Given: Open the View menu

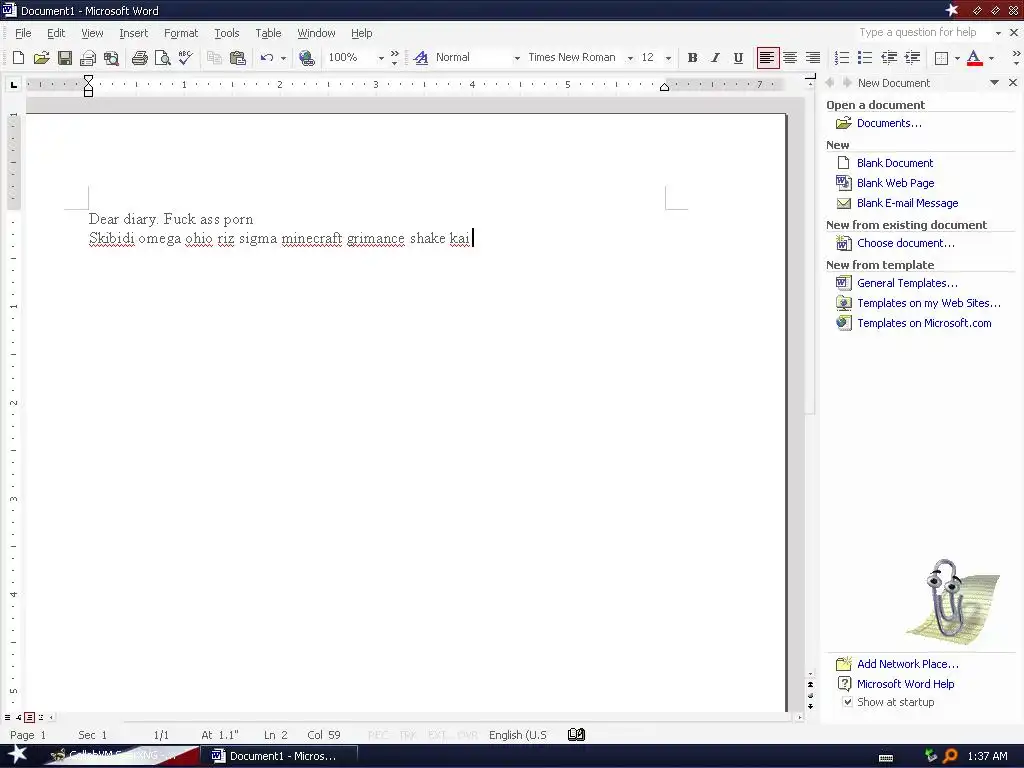Looking at the screenshot, I should pos(92,33).
